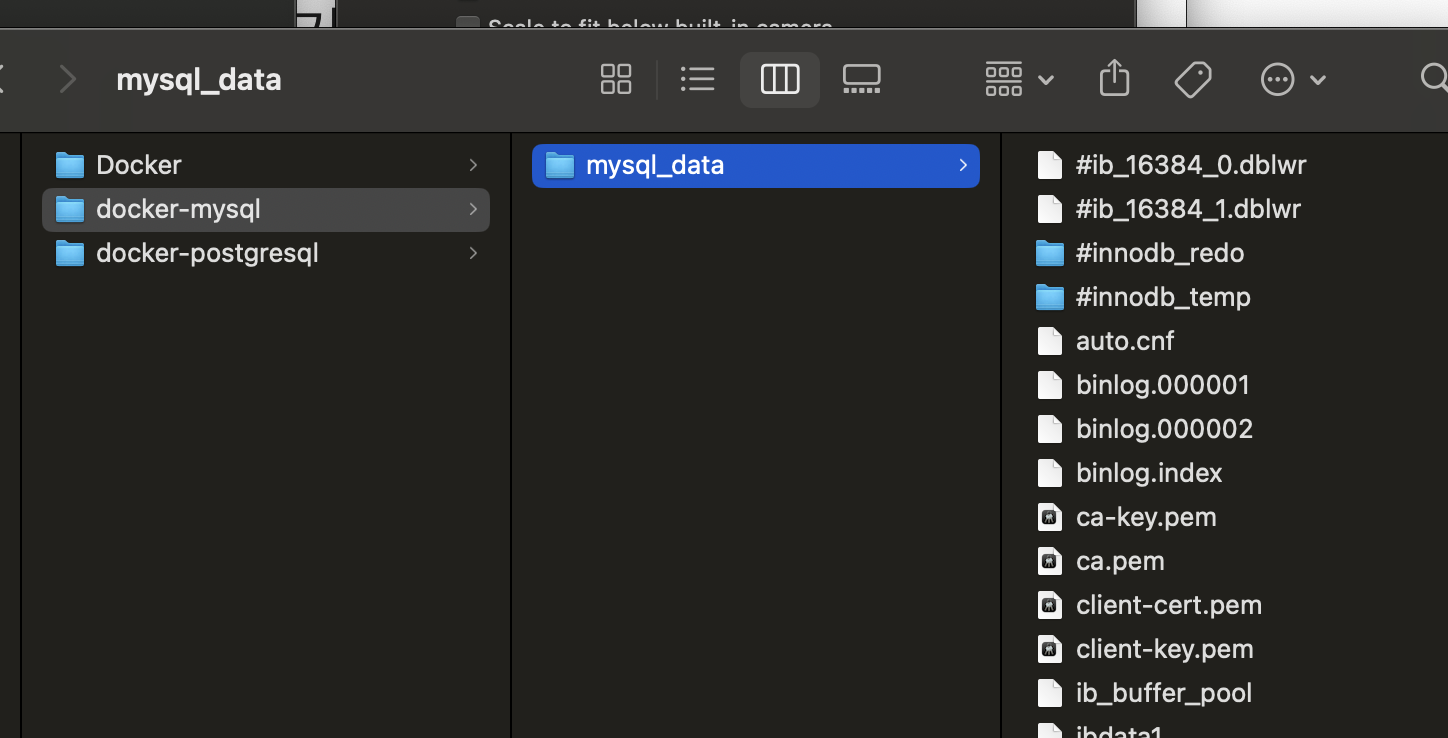Click the binlog.index document icon
Viewport: 1448px width, 738px height.
(1049, 473)
